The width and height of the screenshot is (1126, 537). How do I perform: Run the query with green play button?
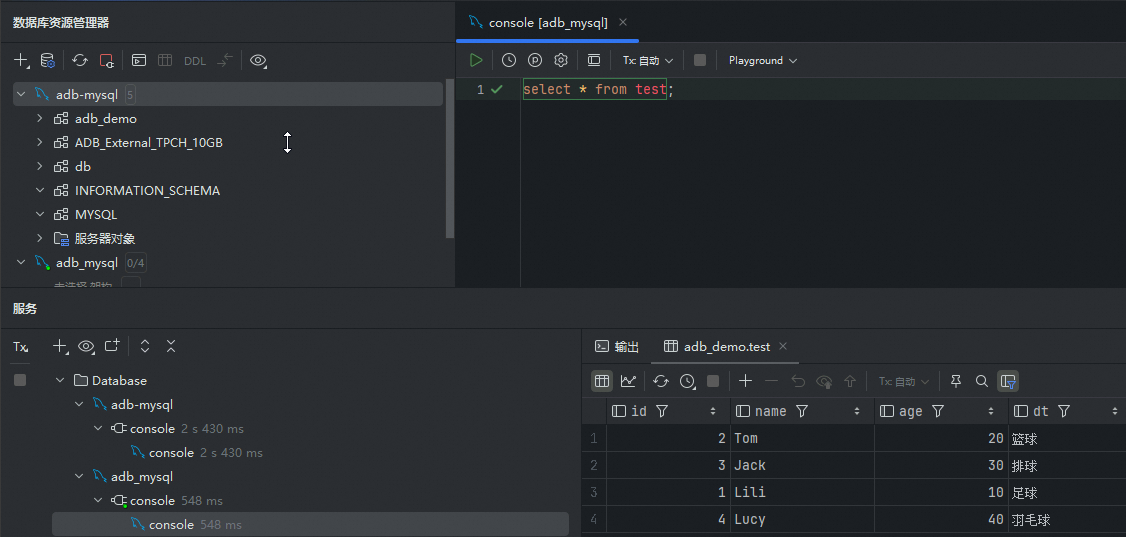click(476, 60)
